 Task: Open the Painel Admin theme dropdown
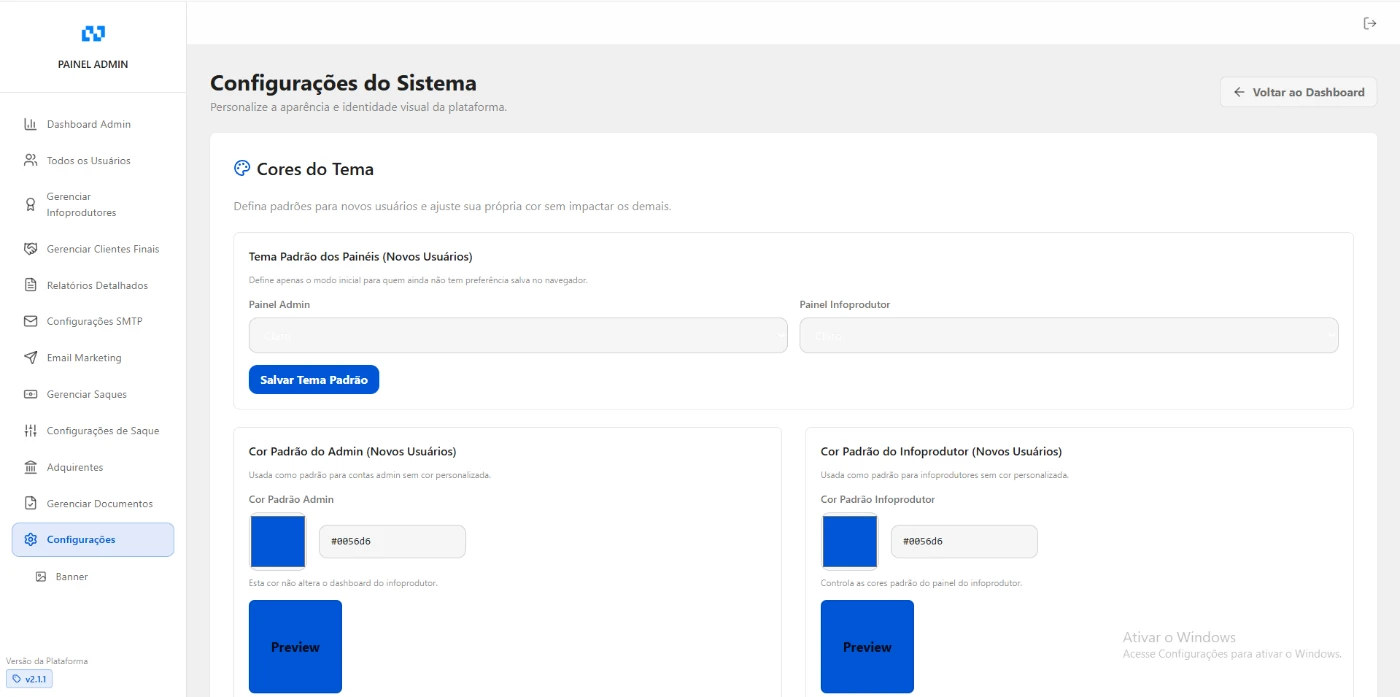[x=517, y=336]
